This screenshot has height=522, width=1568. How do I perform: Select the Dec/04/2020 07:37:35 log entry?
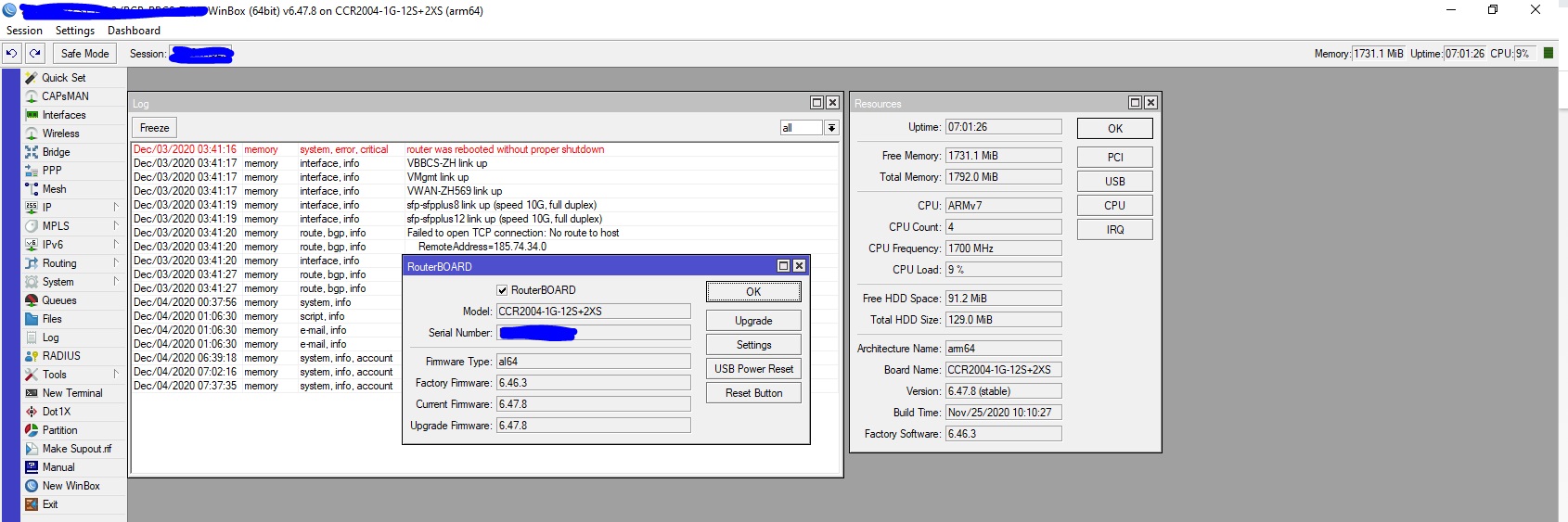pyautogui.click(x=267, y=386)
